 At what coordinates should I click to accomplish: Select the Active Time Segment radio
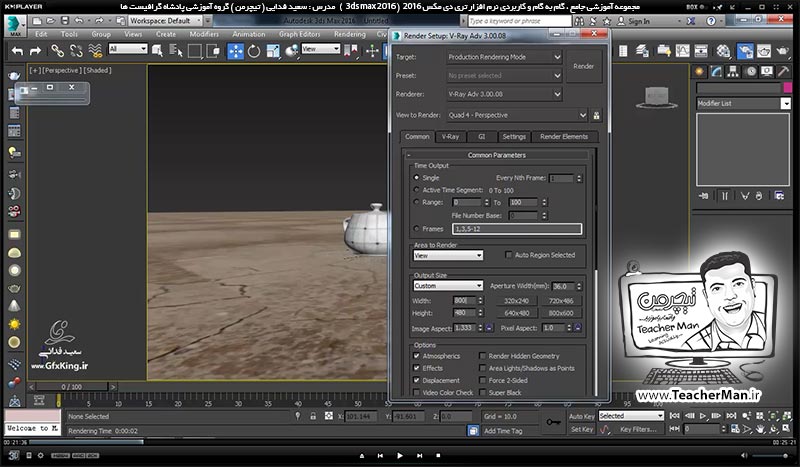coord(416,190)
